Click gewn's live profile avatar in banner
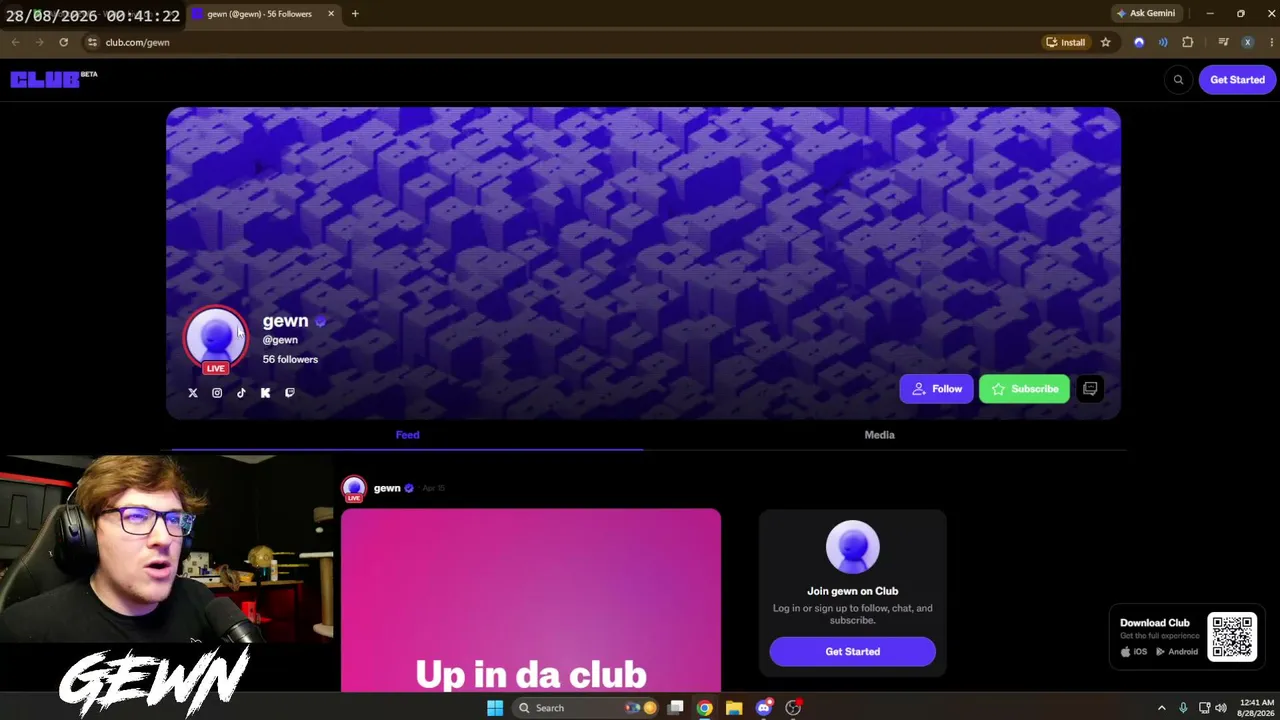The height and width of the screenshot is (720, 1280). (215, 338)
